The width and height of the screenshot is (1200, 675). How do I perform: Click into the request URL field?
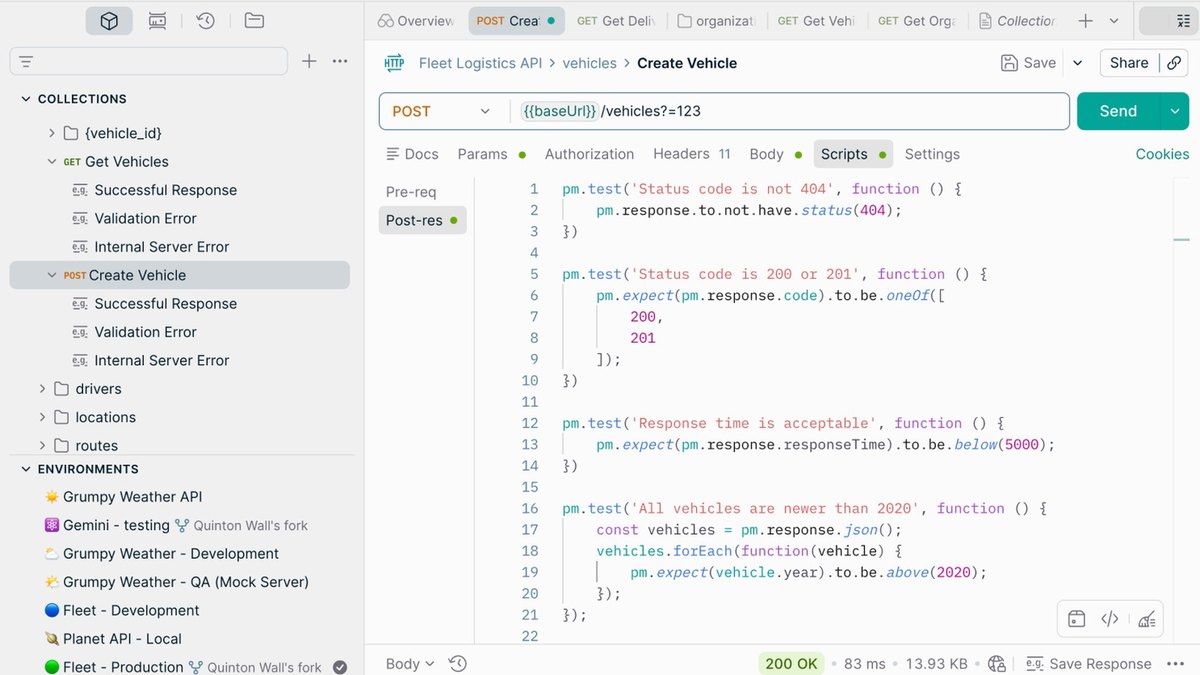[790, 111]
